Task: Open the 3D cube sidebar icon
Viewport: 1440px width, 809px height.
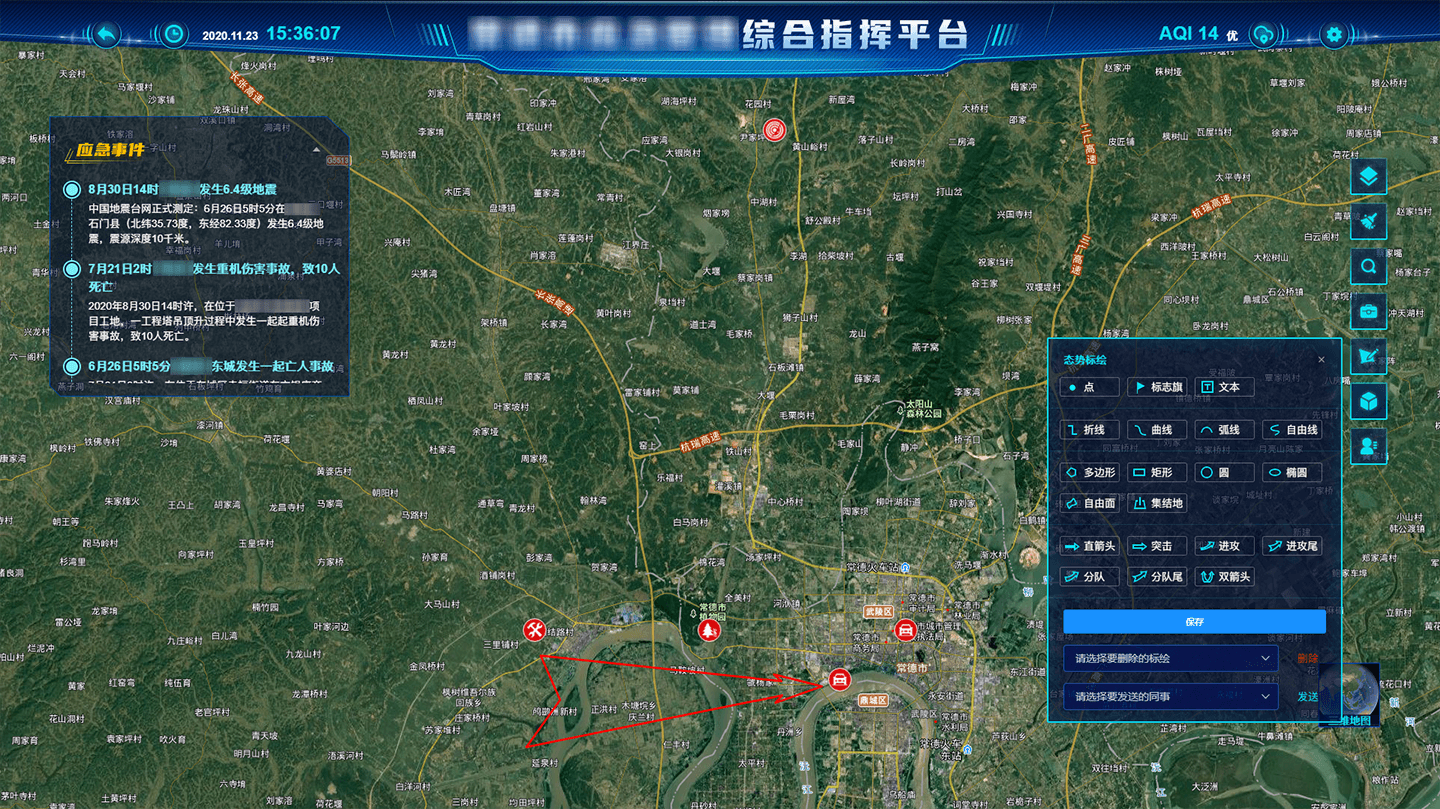Action: click(1368, 401)
